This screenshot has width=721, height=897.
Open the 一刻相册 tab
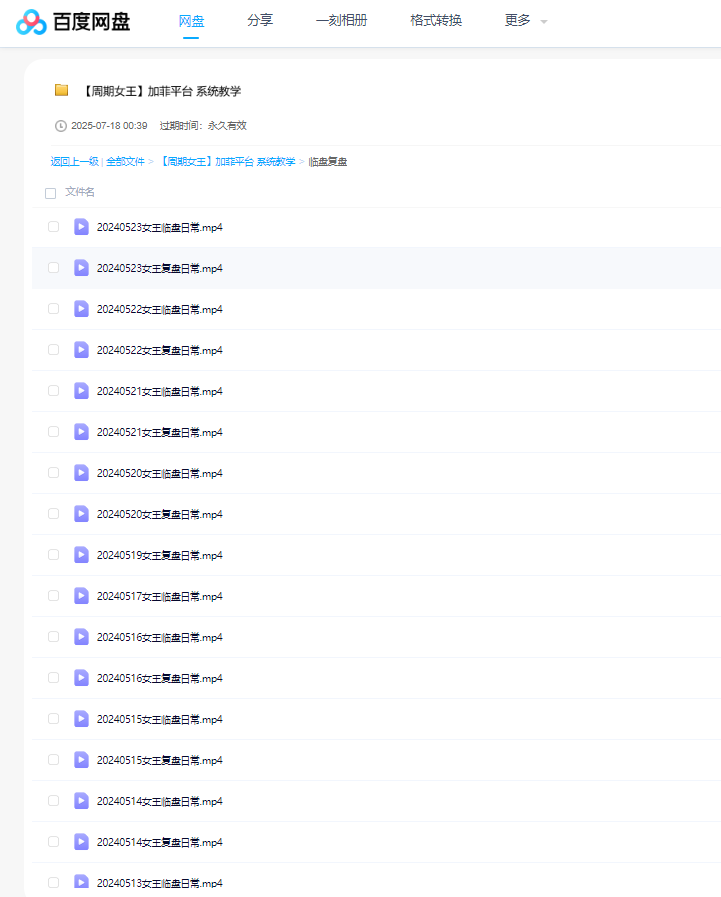click(341, 20)
